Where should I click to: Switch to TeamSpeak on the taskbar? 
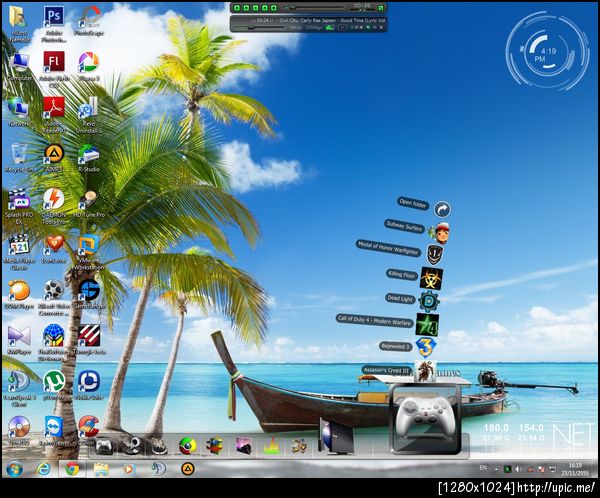click(158, 469)
